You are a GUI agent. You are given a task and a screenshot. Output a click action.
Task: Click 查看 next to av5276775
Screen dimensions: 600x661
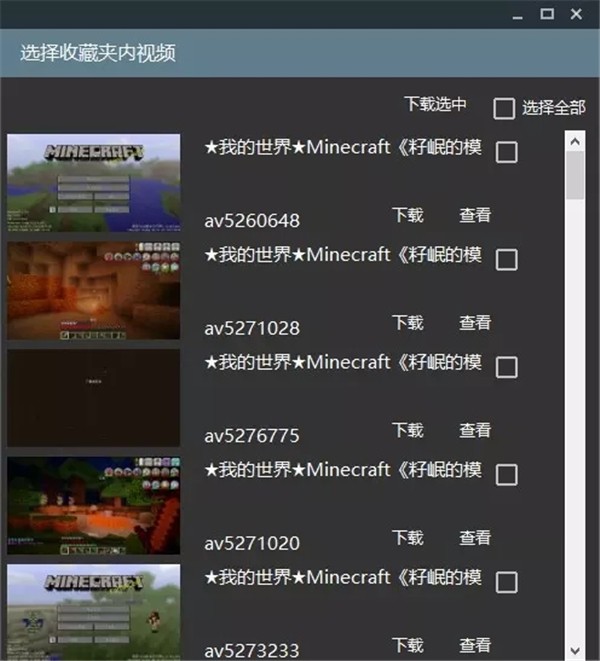point(475,430)
